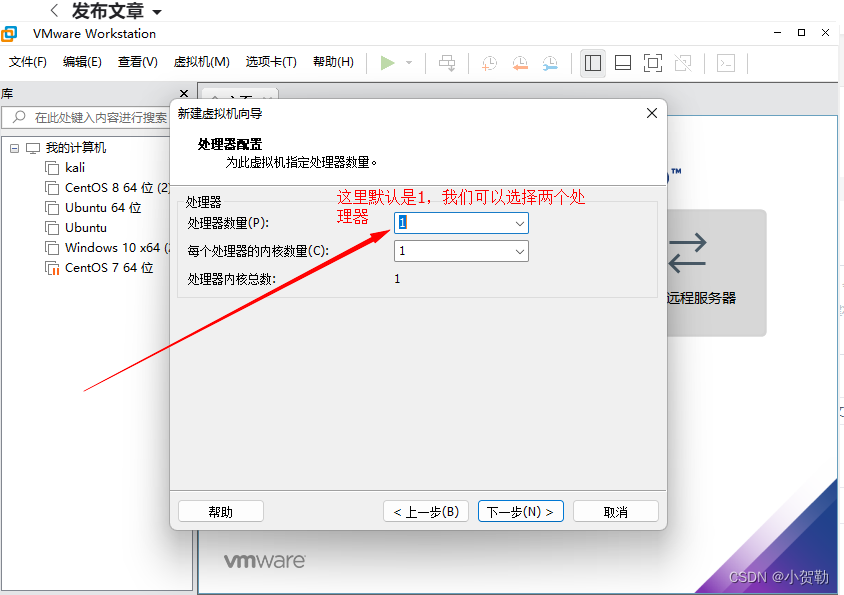Image resolution: width=844 pixels, height=595 pixels.
Task: Click the Send Ctrl+Alt+Del toolbar icon
Action: tap(447, 63)
